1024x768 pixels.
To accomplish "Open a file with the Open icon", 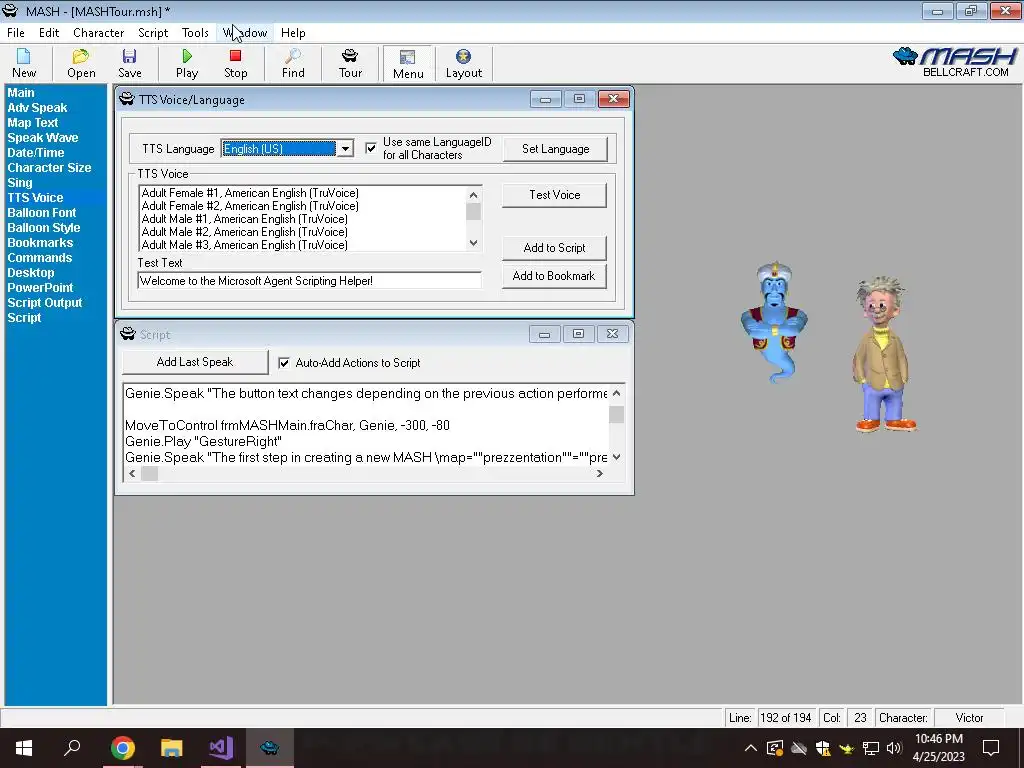I will pos(81,63).
